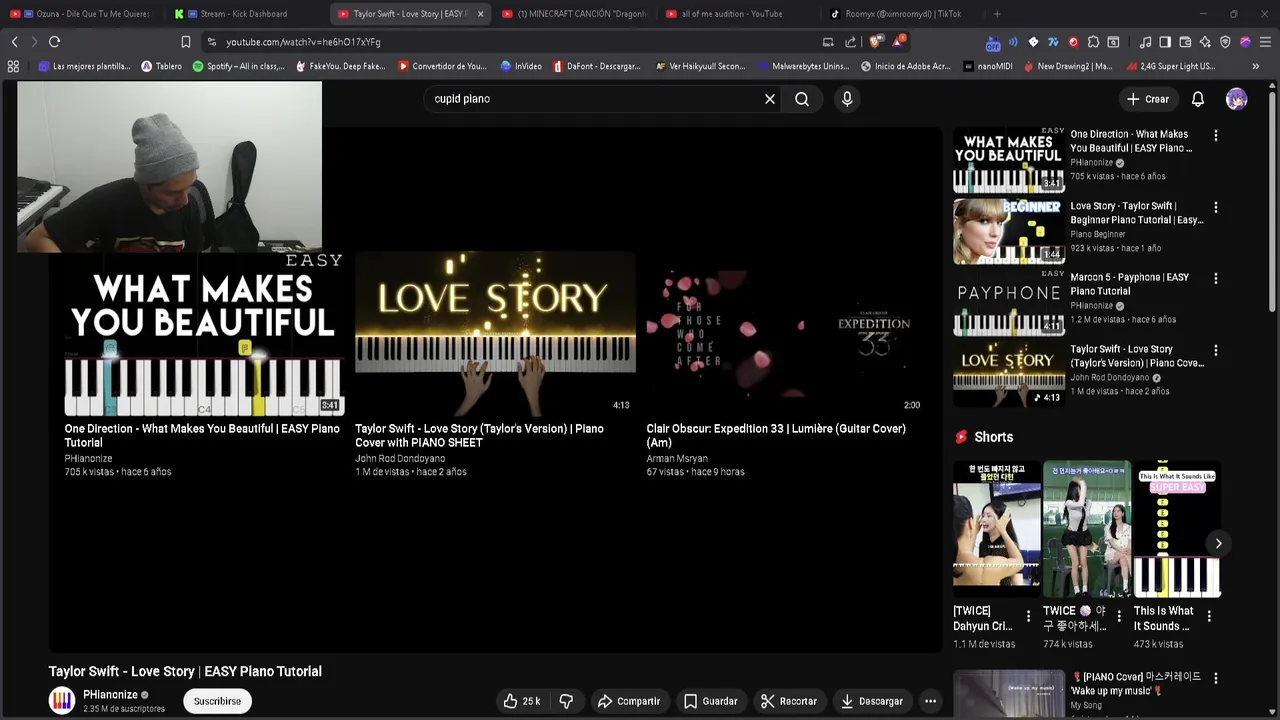
Task: Bookmark this page with the bookmark icon
Action: click(x=186, y=42)
